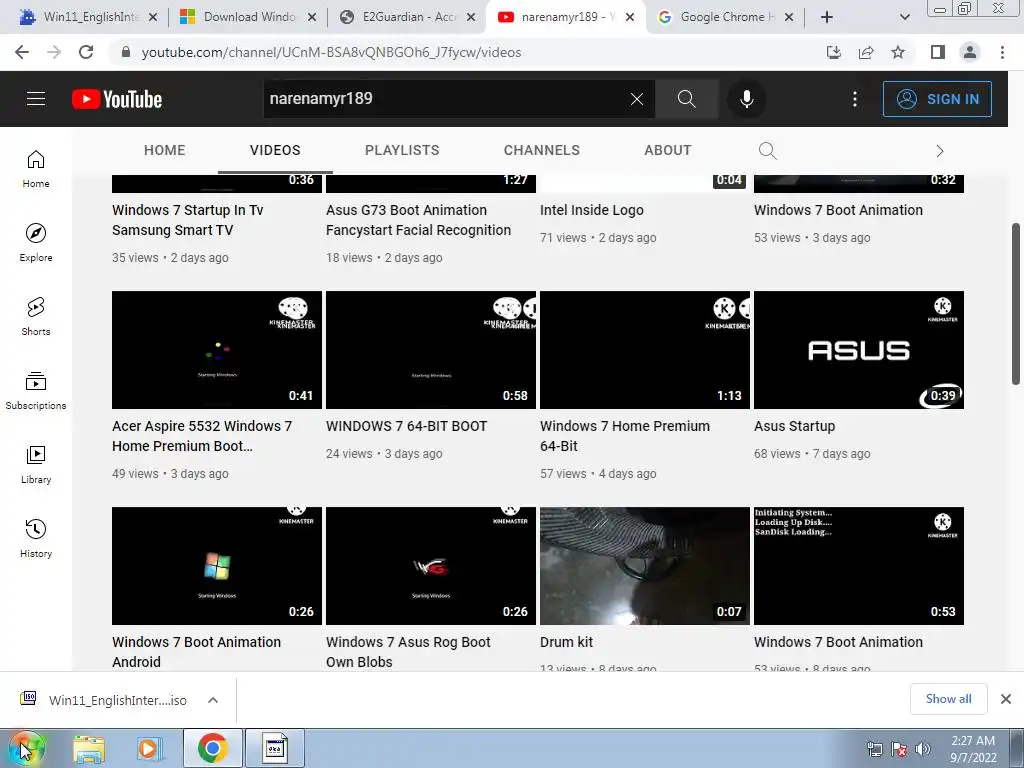Switch to the HOME channel tab
The height and width of the screenshot is (768, 1024).
(x=165, y=150)
